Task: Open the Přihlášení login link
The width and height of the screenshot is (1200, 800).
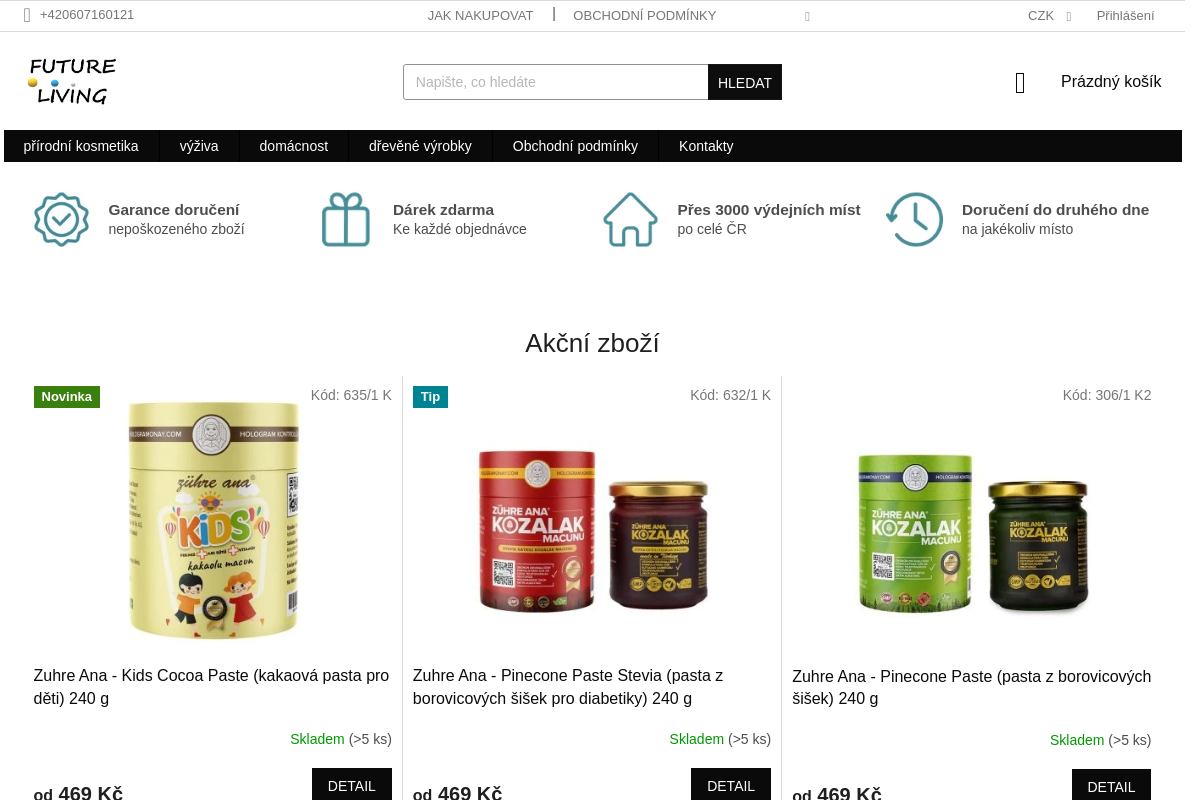Action: click(1125, 16)
